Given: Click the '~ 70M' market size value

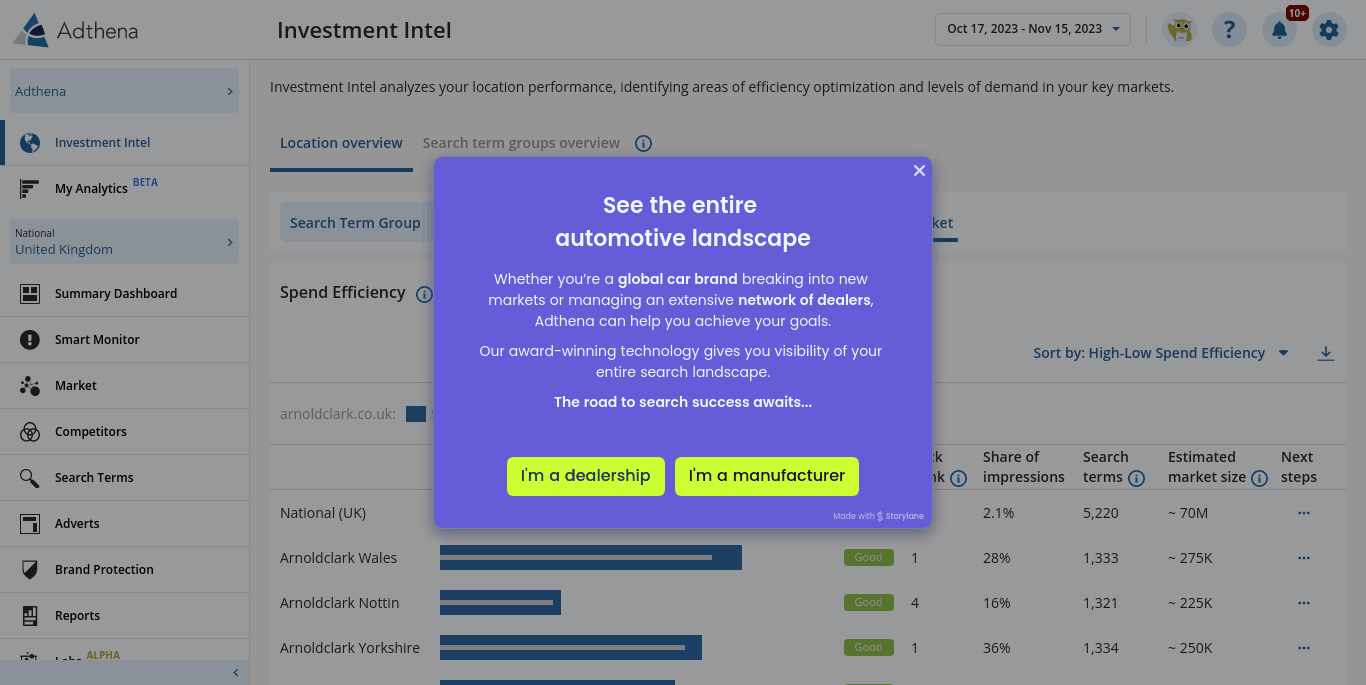Looking at the screenshot, I should coord(1188,513).
